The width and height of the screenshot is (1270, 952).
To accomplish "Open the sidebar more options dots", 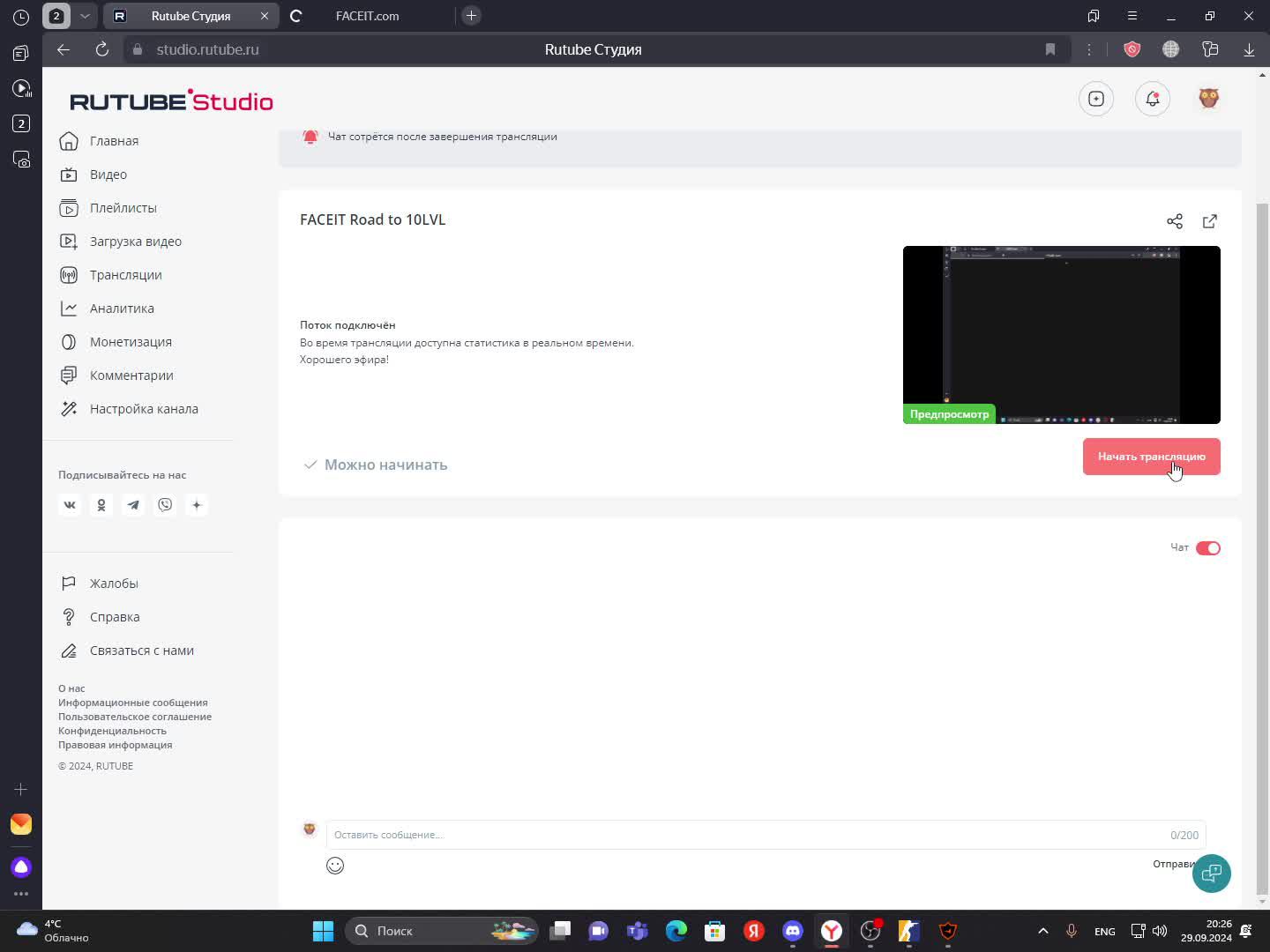I will 21,894.
